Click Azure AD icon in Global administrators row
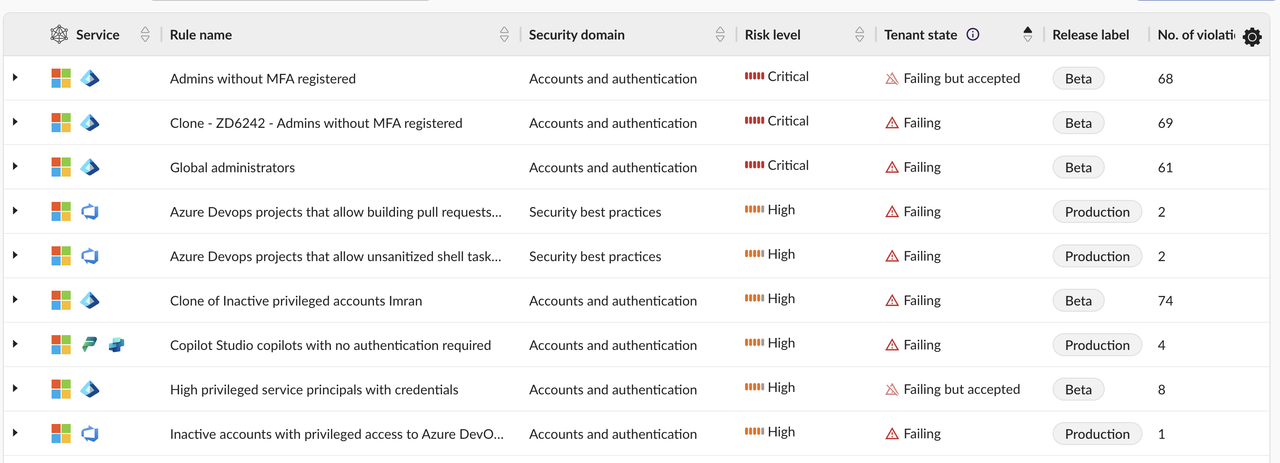 pos(90,167)
